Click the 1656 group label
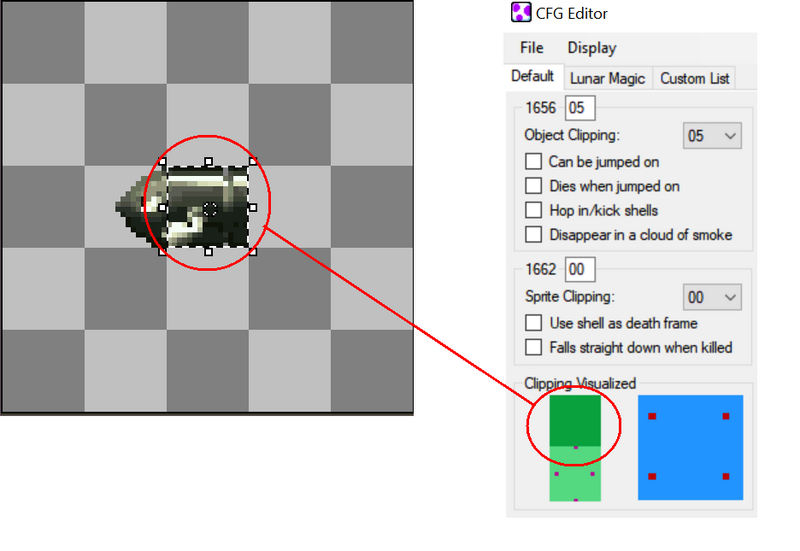The width and height of the screenshot is (800, 551). tap(540, 108)
